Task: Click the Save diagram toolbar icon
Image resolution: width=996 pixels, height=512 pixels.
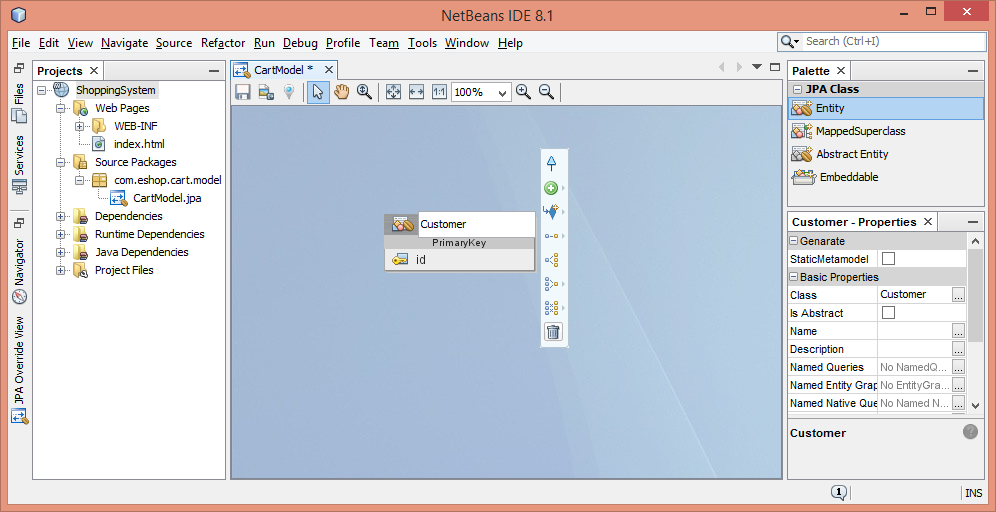Action: point(242,92)
